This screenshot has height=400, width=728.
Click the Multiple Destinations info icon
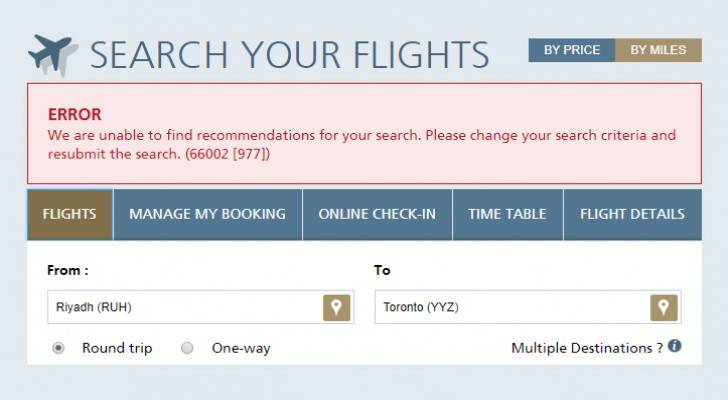point(675,346)
